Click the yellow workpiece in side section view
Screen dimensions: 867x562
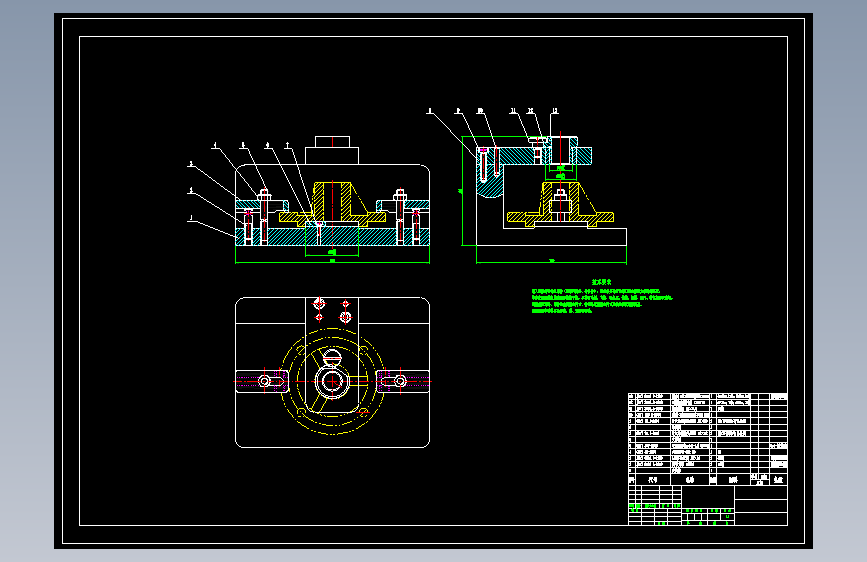coord(560,205)
